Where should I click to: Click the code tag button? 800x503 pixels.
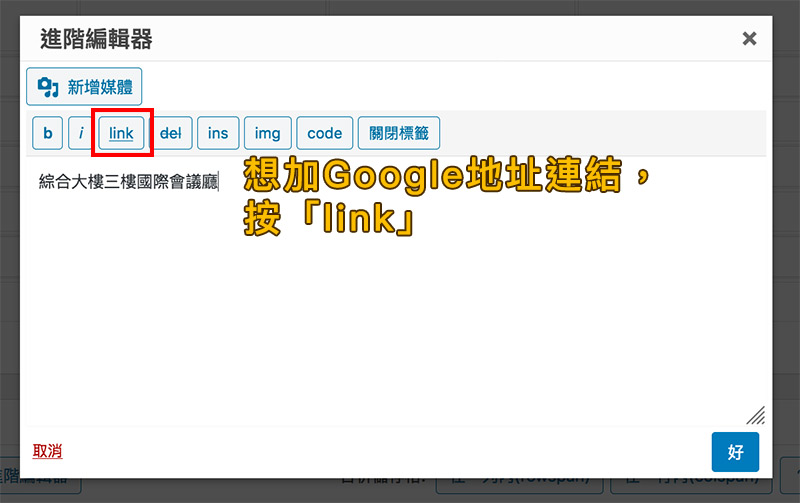coord(324,133)
